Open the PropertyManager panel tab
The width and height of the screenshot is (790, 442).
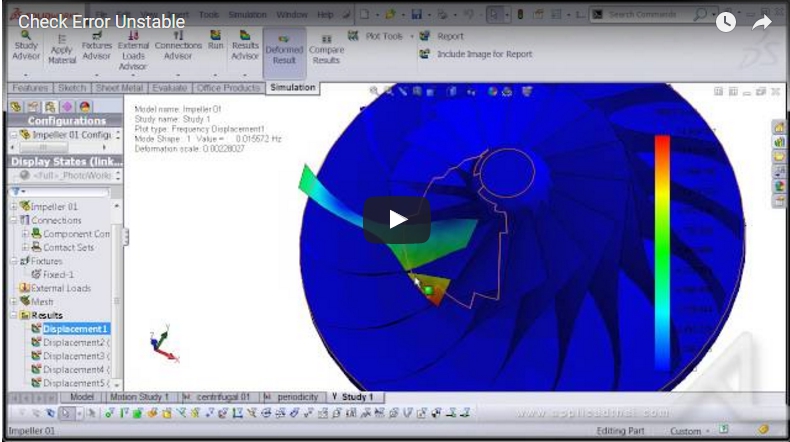coord(33,106)
